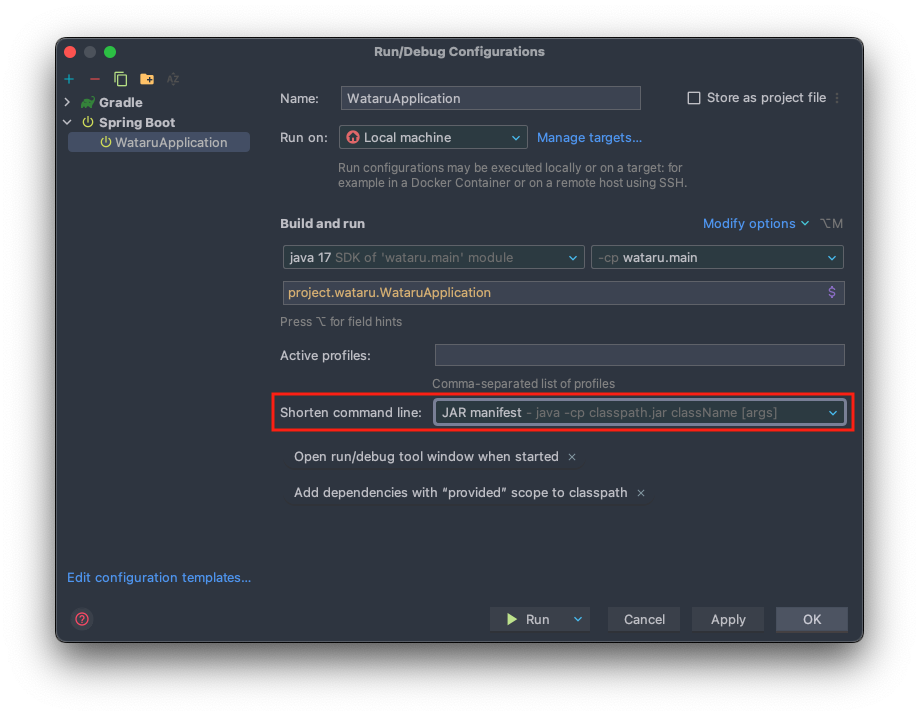Remove 'Open run/debug tool window' option
The height and width of the screenshot is (716, 919).
pyautogui.click(x=572, y=457)
